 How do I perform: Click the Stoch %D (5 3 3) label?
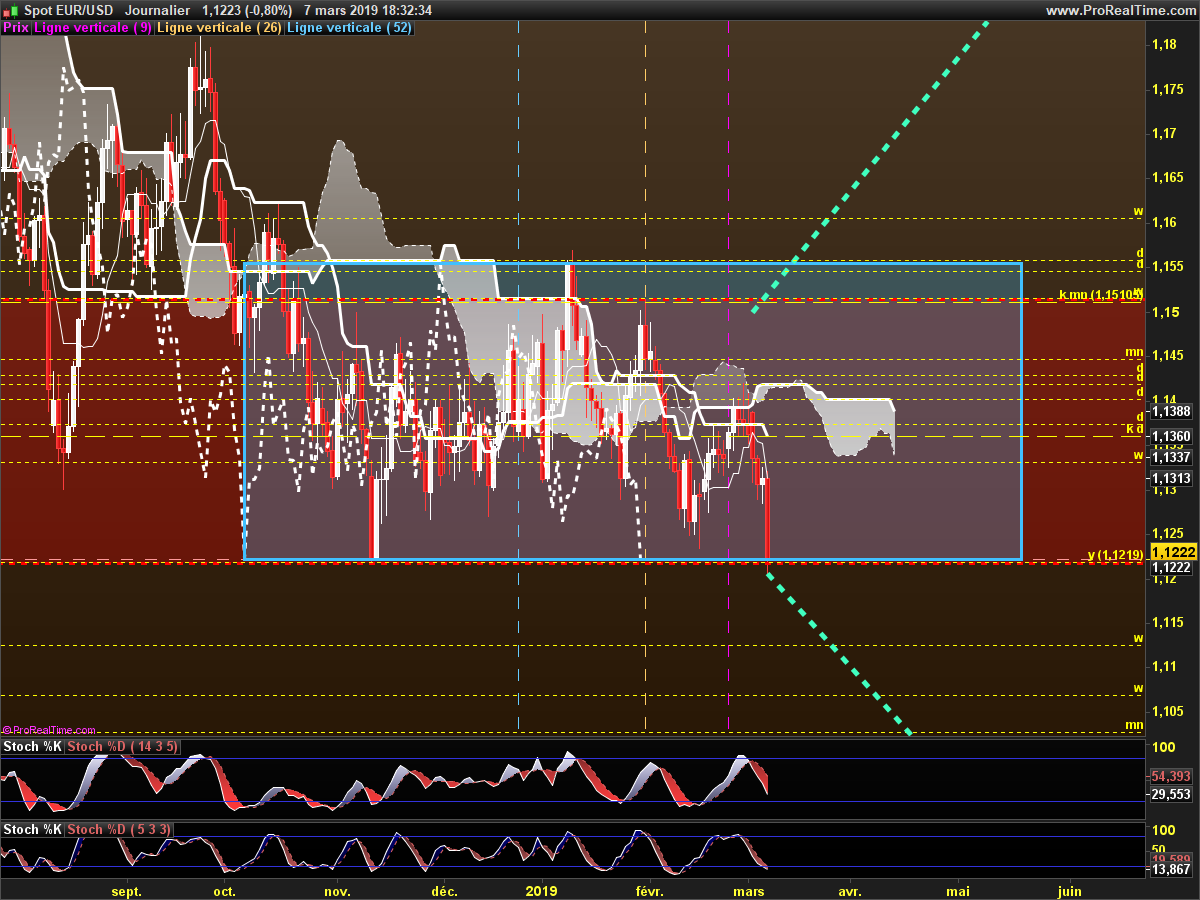tap(120, 829)
